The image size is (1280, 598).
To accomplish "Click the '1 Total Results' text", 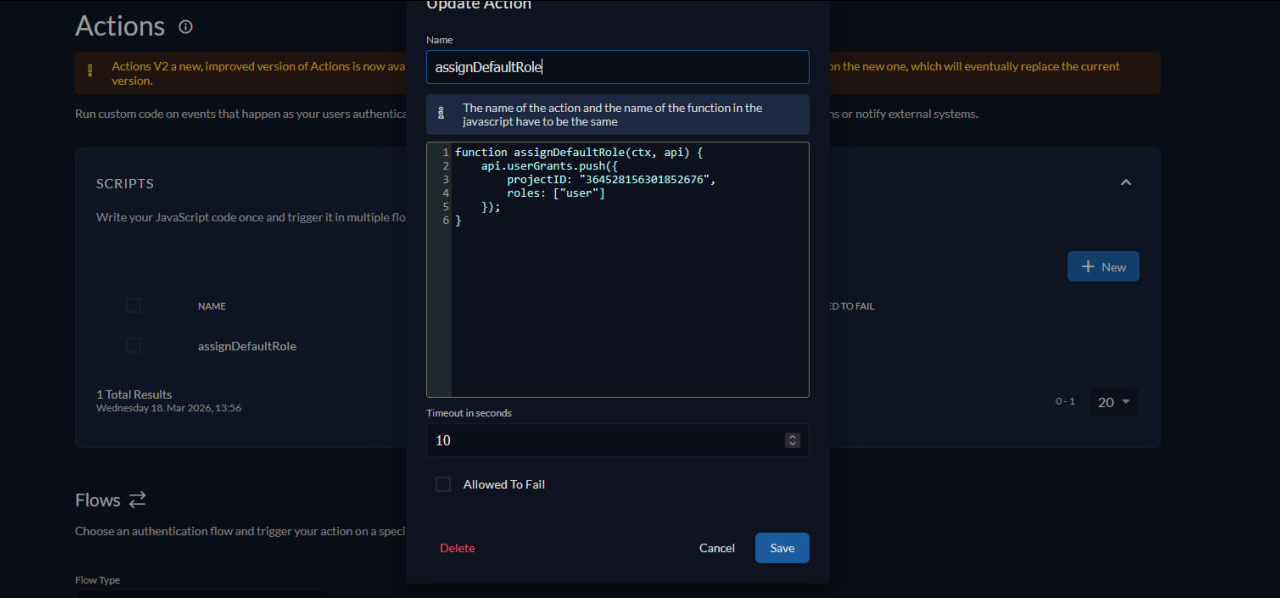I will (134, 395).
